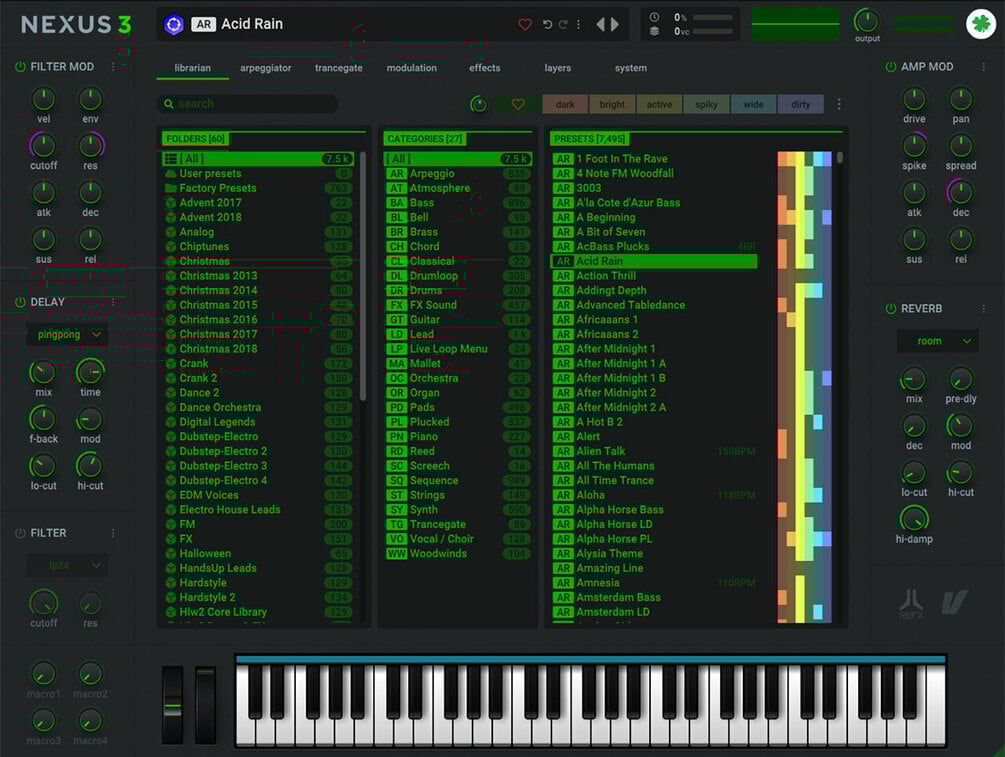Click the redo arrow in preset header

563,24
